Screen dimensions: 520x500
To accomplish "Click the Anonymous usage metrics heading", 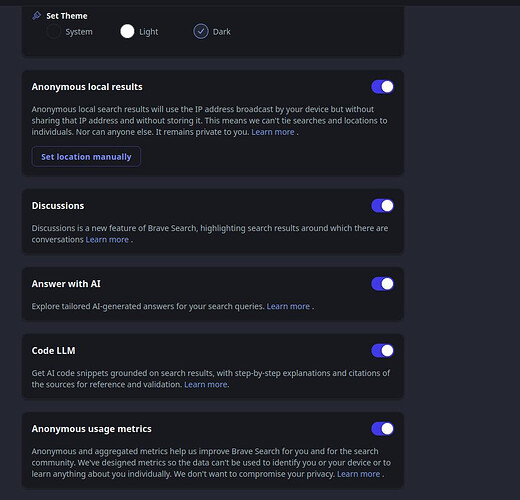I will click(x=92, y=429).
